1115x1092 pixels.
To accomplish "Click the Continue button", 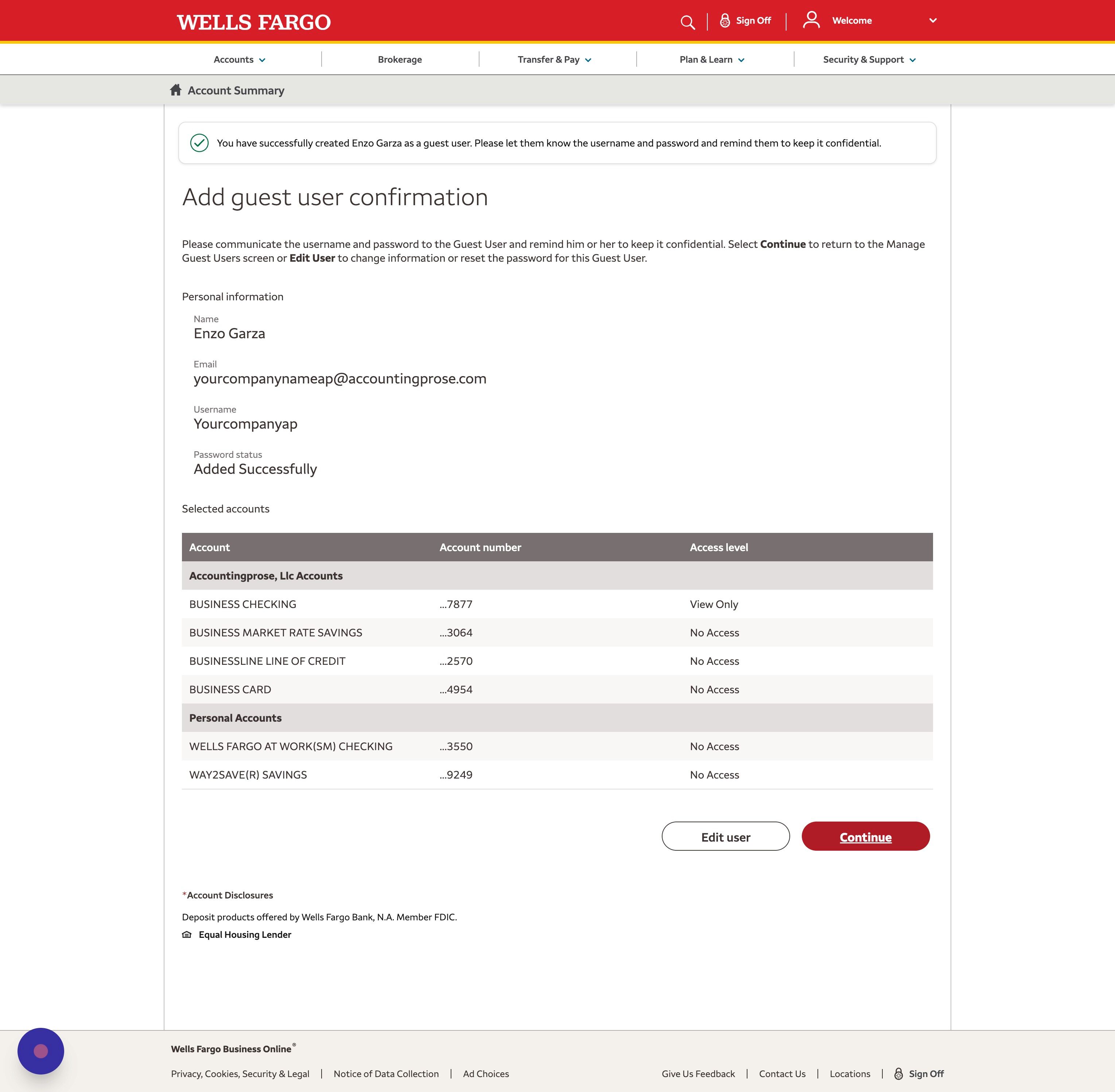I will (865, 836).
